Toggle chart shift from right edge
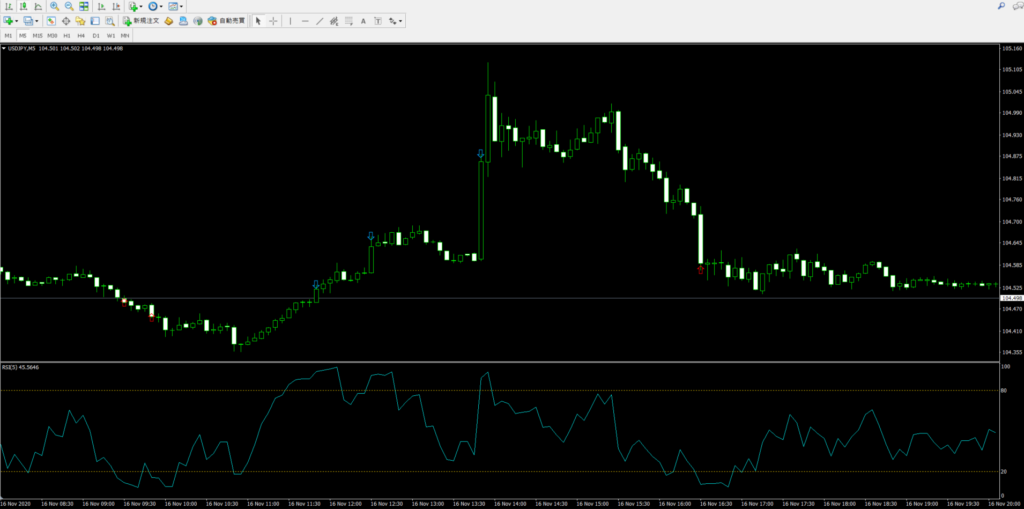Screen dimensions: 1024x509 coord(115,6)
